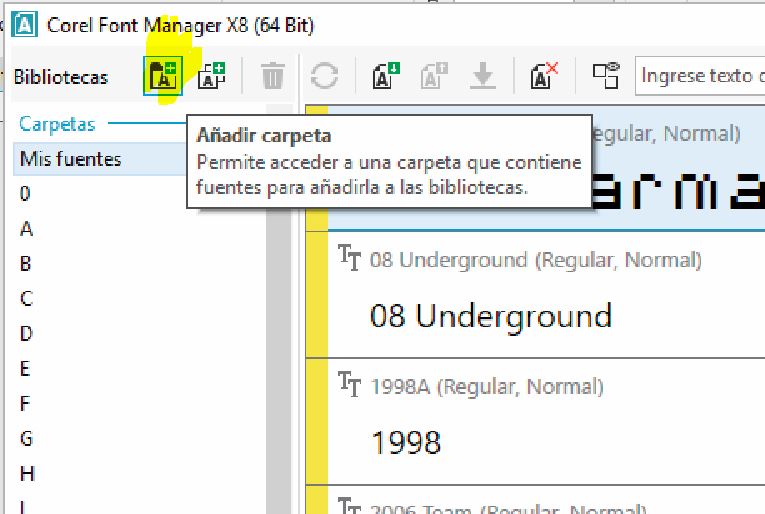
Task: Click the circular refresh arrows icon
Action: [324, 76]
